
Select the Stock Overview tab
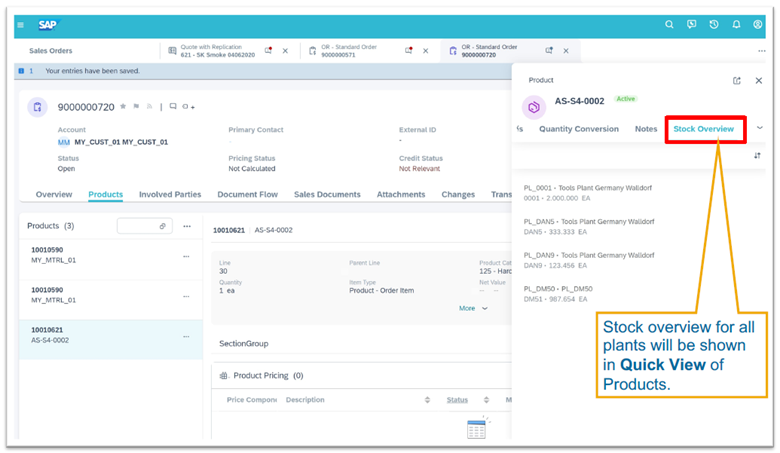coord(703,129)
